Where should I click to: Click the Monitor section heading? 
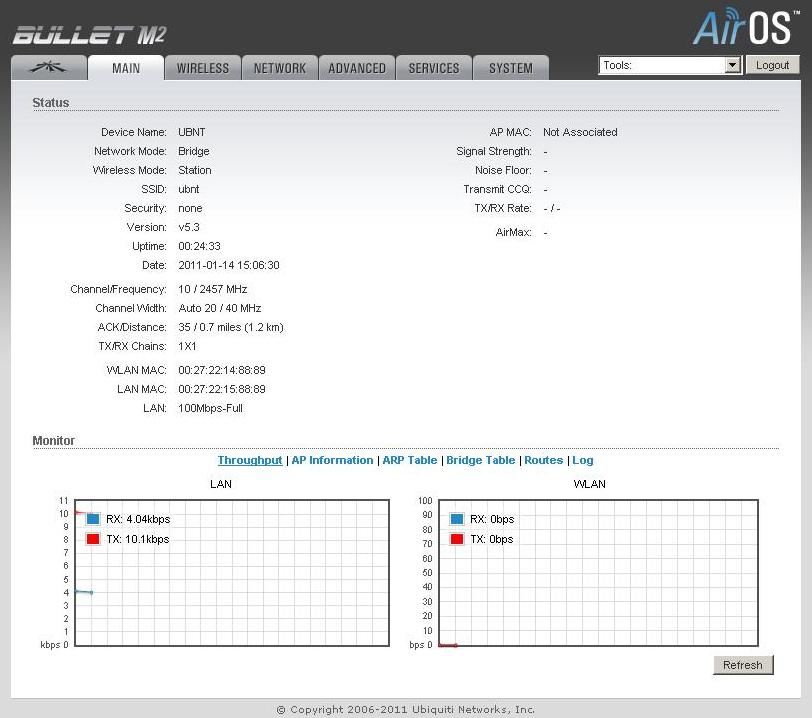[53, 440]
